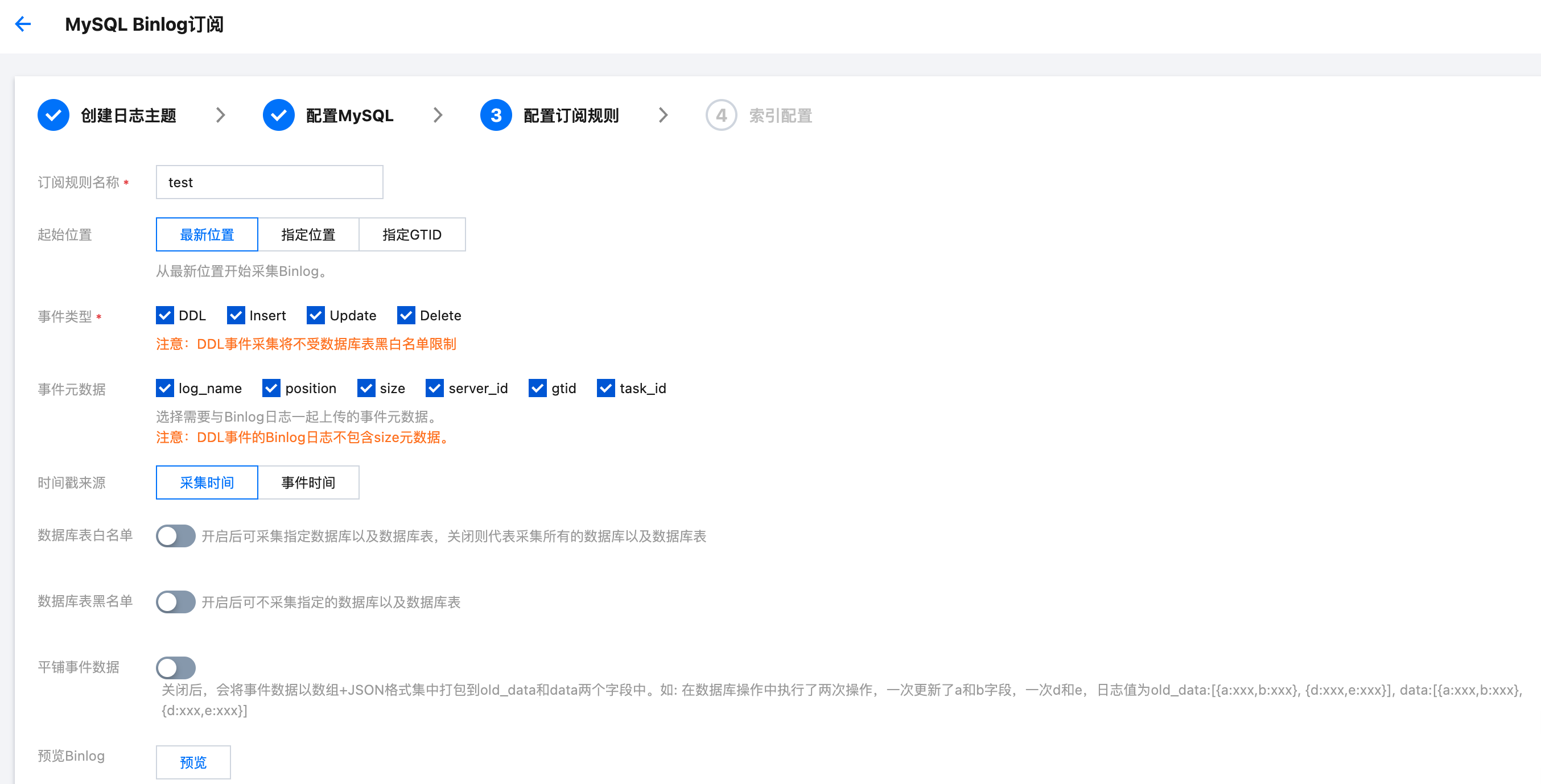
Task: Click the 订阅规则名称 input field
Action: tap(269, 183)
